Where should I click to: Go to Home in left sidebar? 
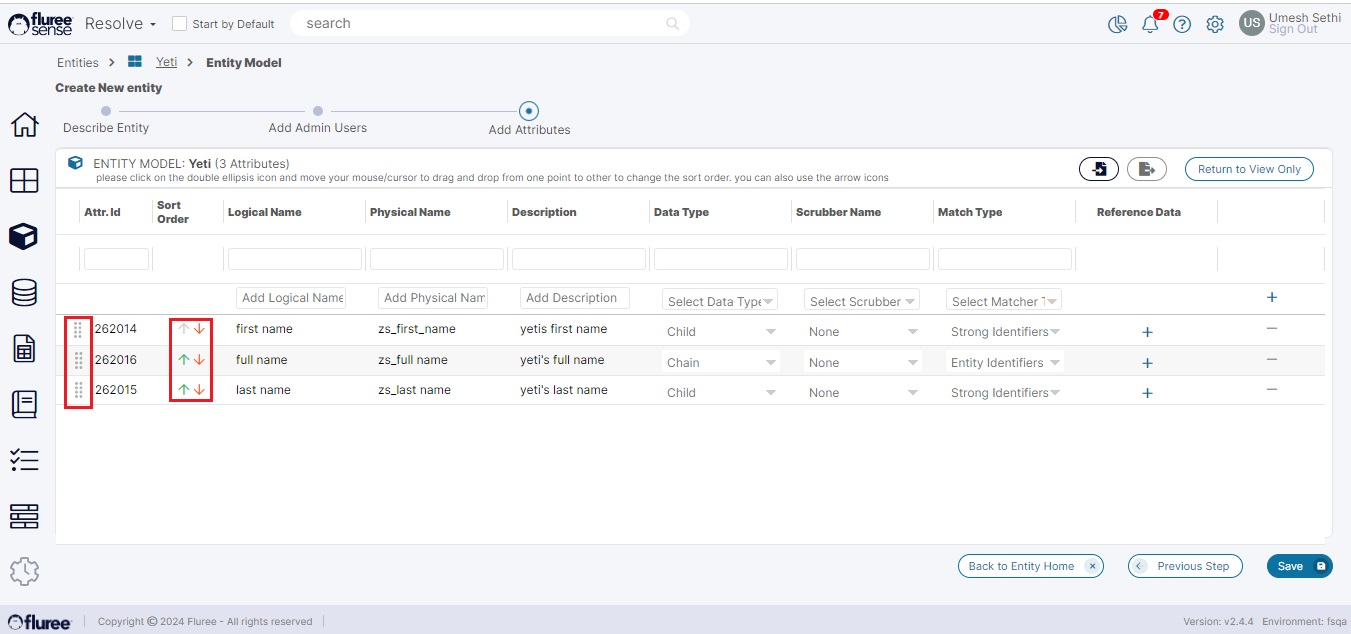pyautogui.click(x=24, y=125)
